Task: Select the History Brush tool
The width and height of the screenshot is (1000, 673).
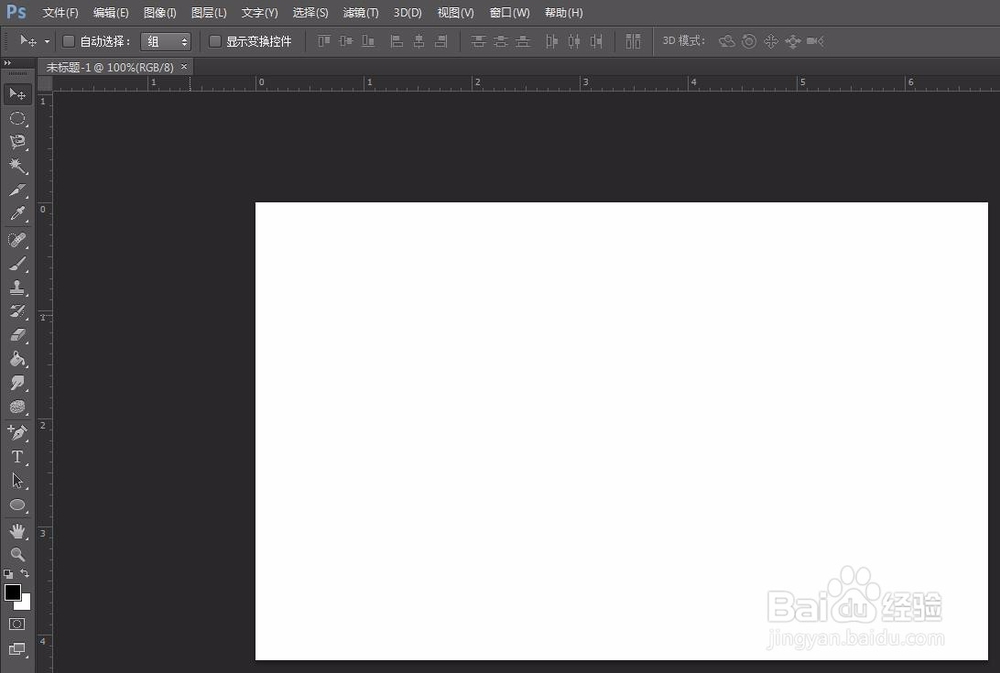Action: 17,311
